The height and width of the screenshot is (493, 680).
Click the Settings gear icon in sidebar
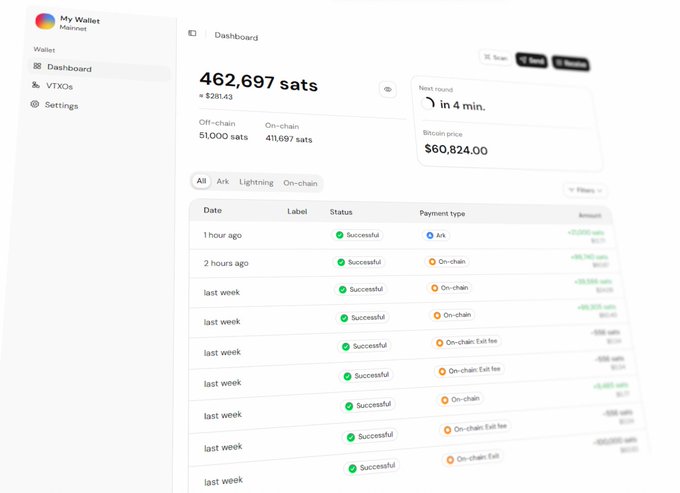coord(35,104)
